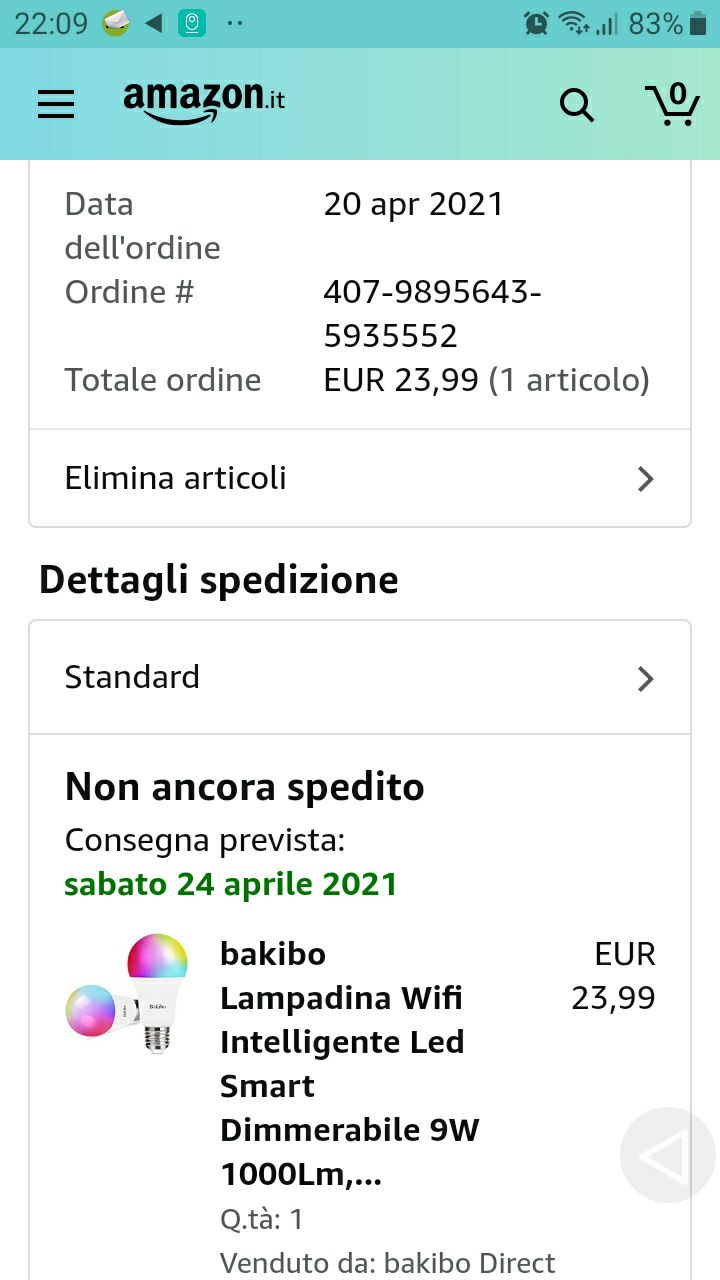
Task: Tap the floating back arrow button
Action: (667, 1155)
